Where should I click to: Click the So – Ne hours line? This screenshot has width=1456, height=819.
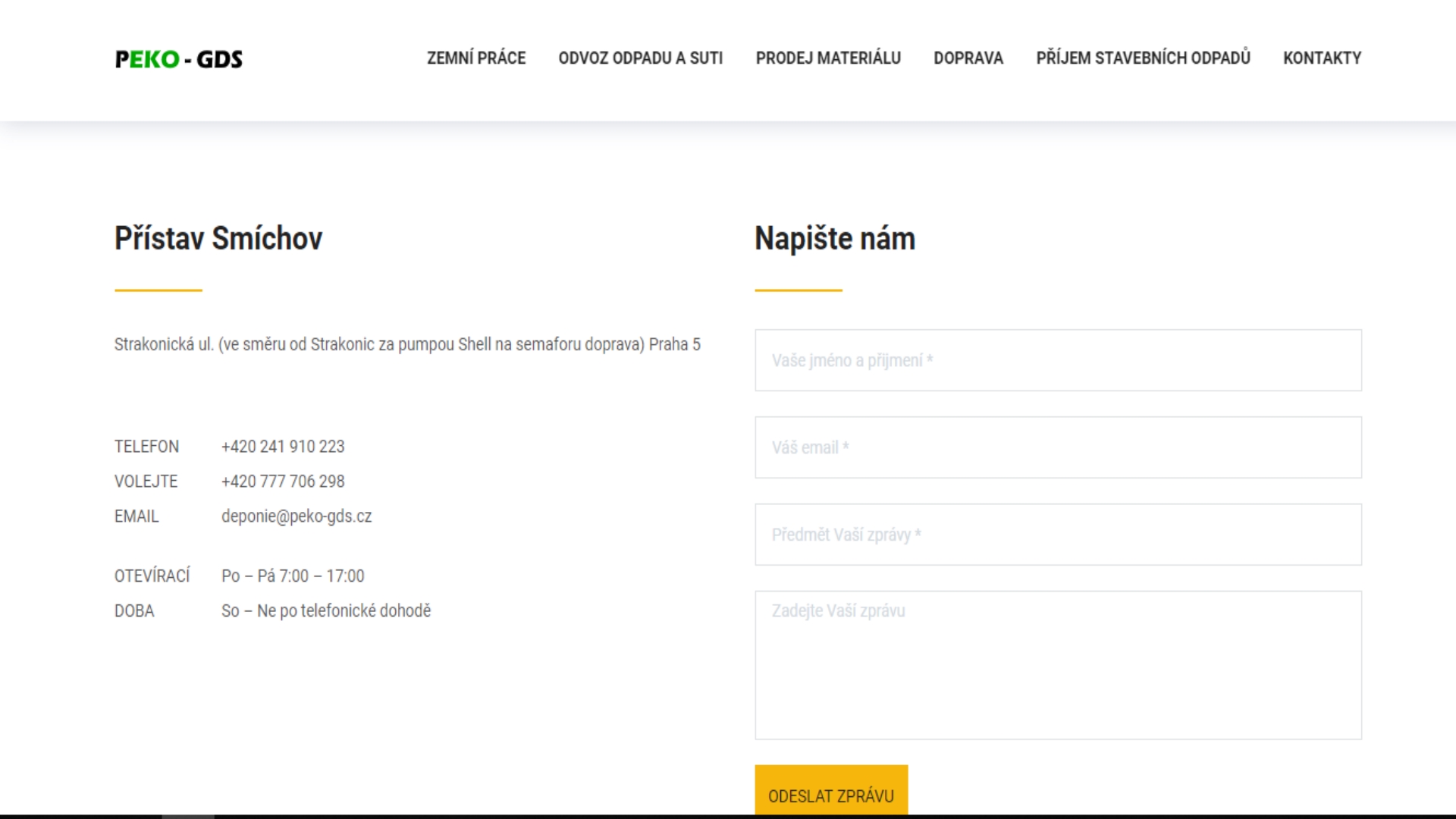(x=326, y=611)
